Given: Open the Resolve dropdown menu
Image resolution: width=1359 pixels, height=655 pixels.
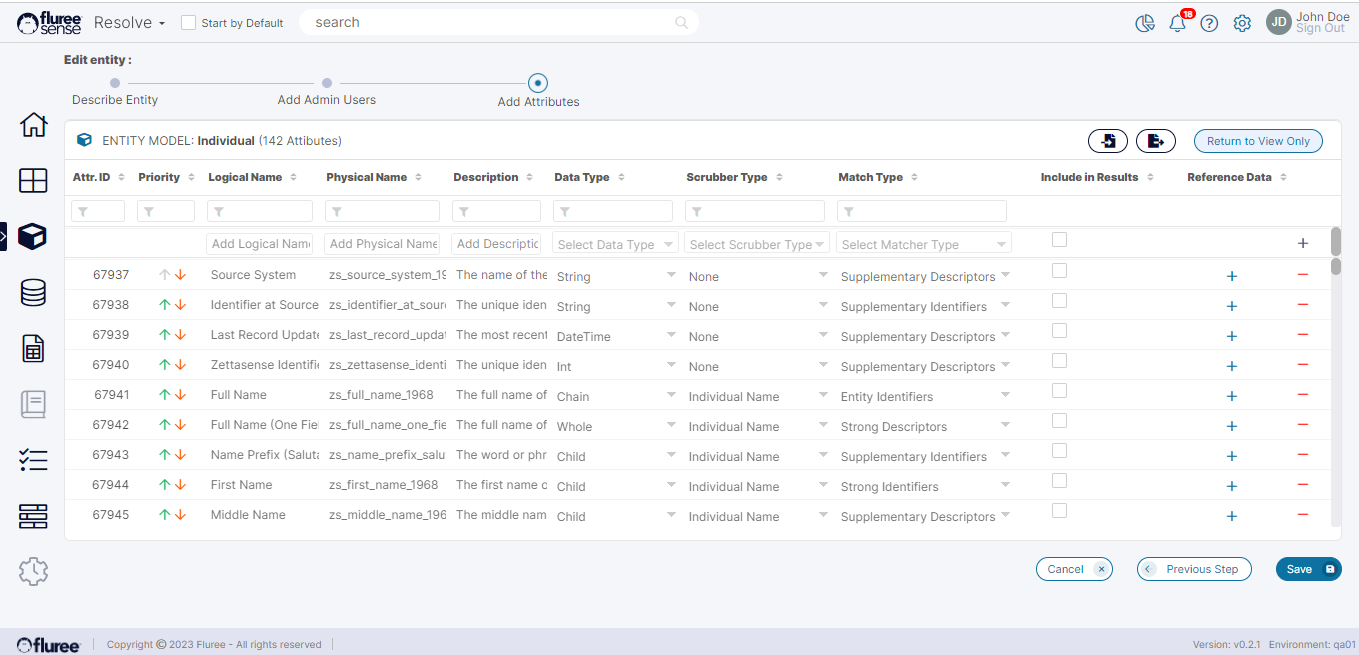Looking at the screenshot, I should tap(129, 22).
